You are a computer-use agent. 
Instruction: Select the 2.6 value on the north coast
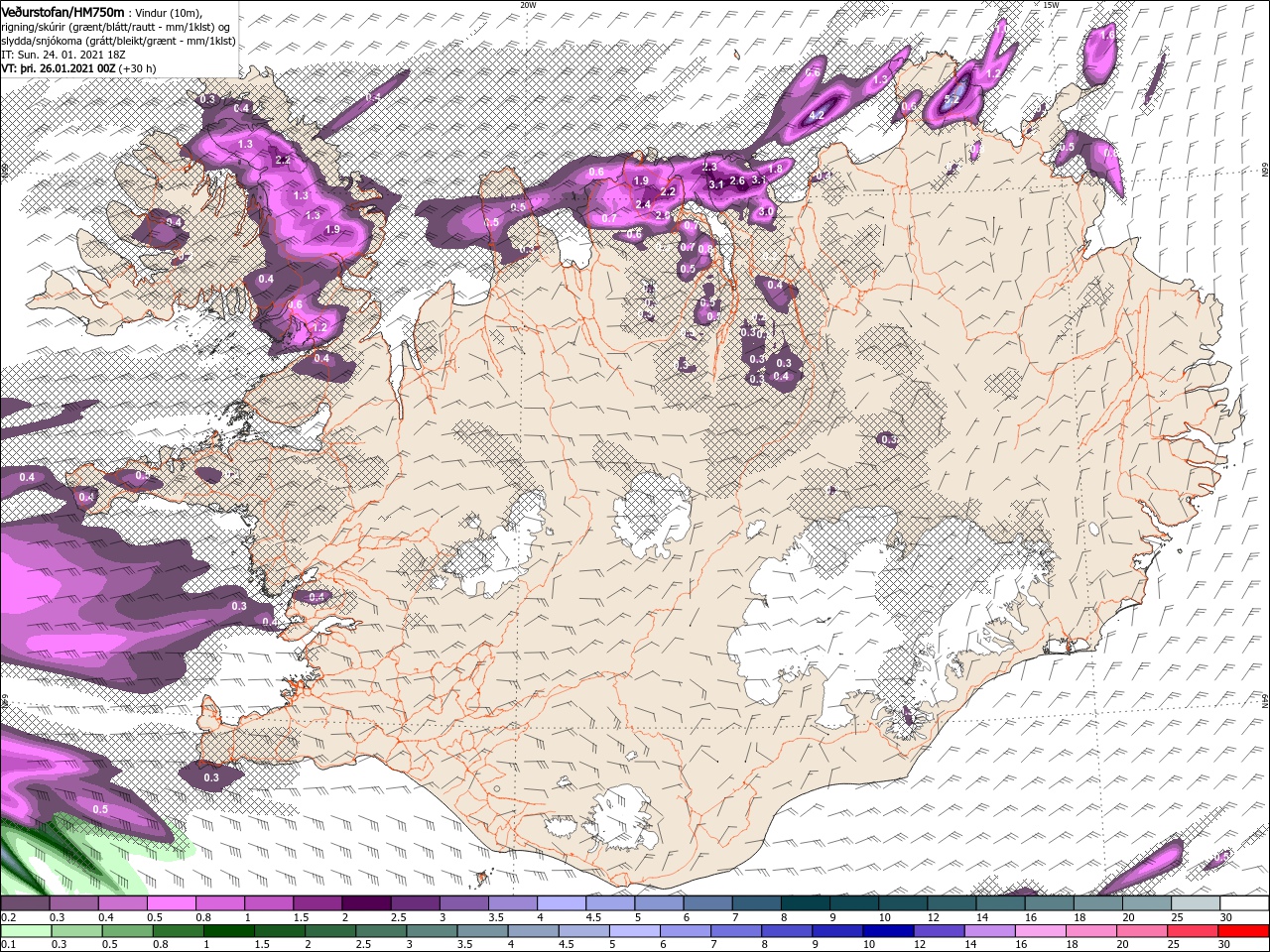point(737,180)
